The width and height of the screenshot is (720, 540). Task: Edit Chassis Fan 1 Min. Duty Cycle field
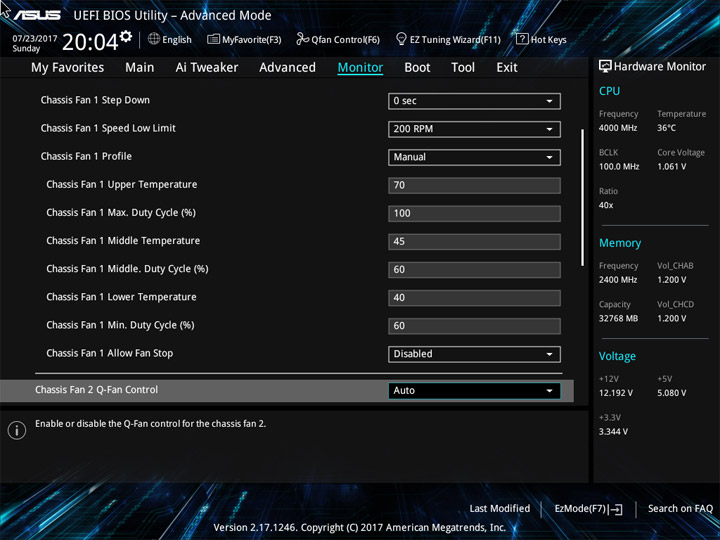tap(474, 326)
